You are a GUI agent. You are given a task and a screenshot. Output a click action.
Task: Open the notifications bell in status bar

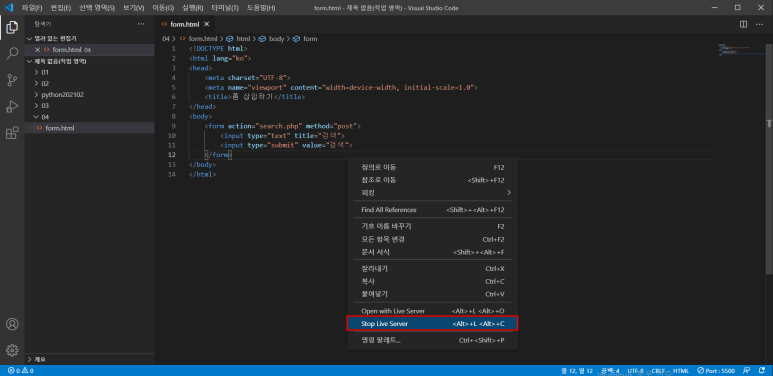click(x=762, y=371)
